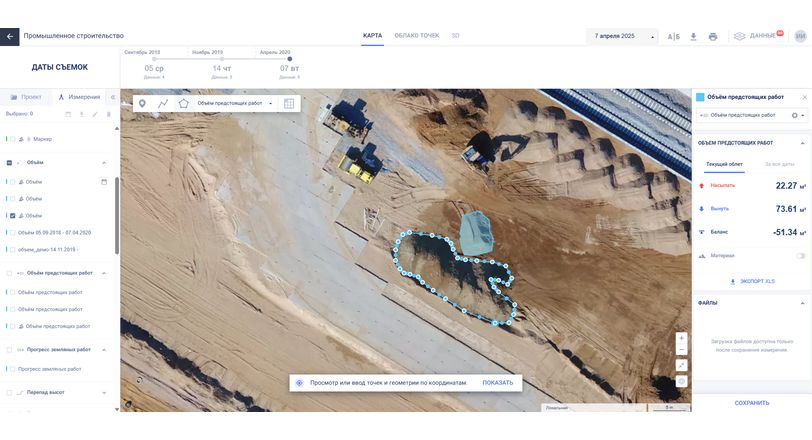Click the ЭКСПОРТ XLS button
The height and width of the screenshot is (440, 812).
[x=752, y=281]
